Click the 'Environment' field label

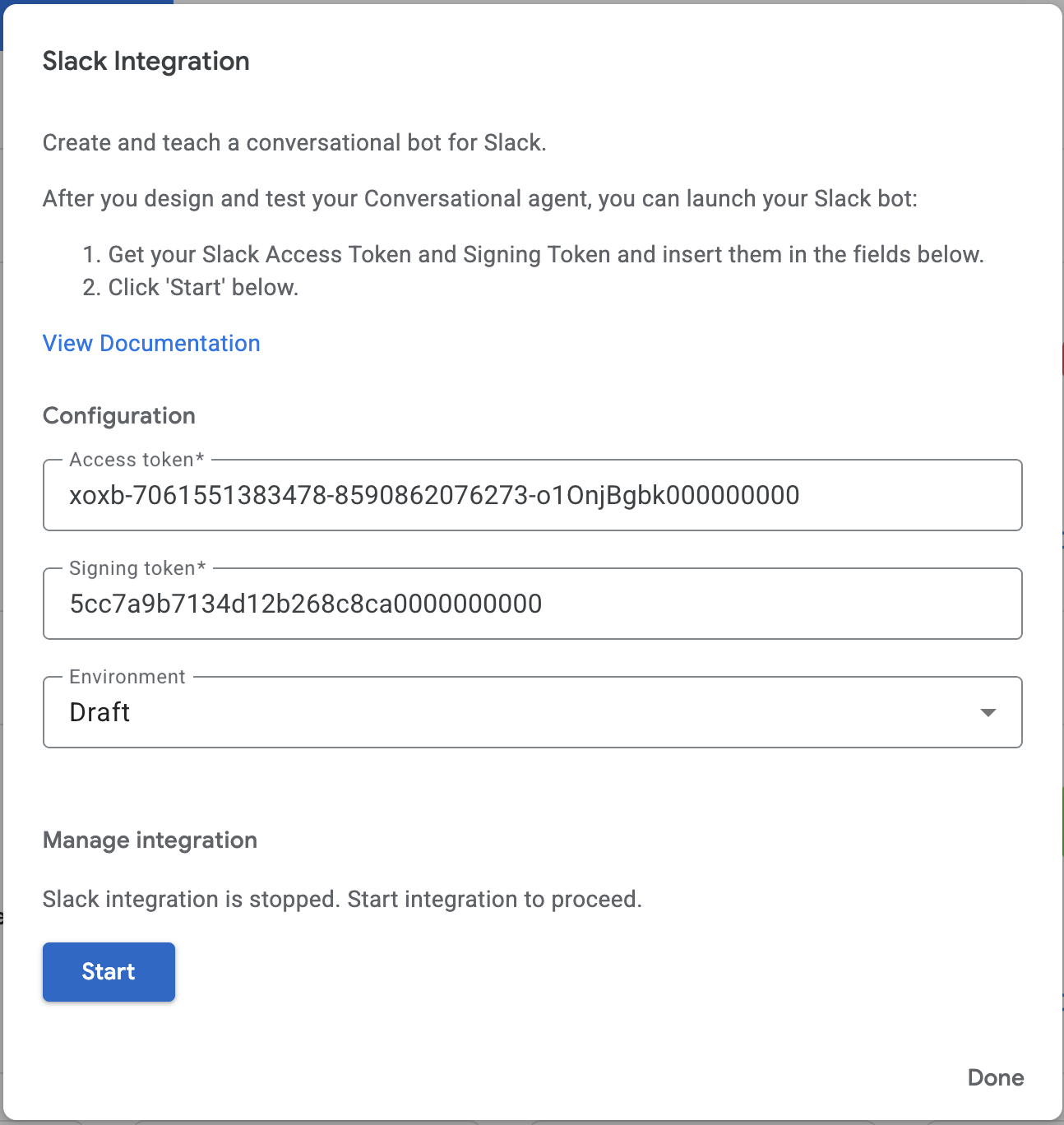127,677
